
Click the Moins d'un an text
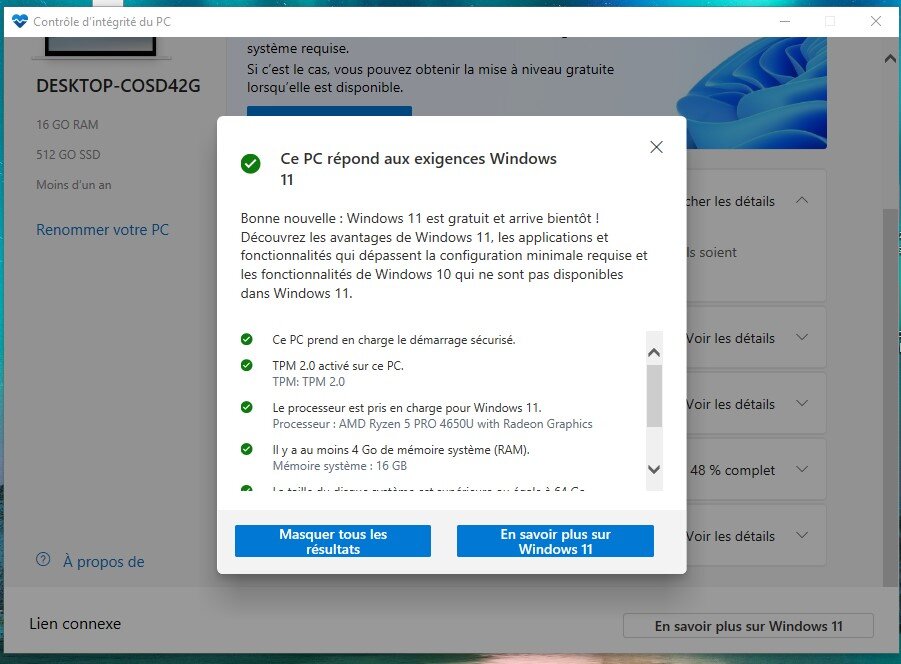coord(74,185)
